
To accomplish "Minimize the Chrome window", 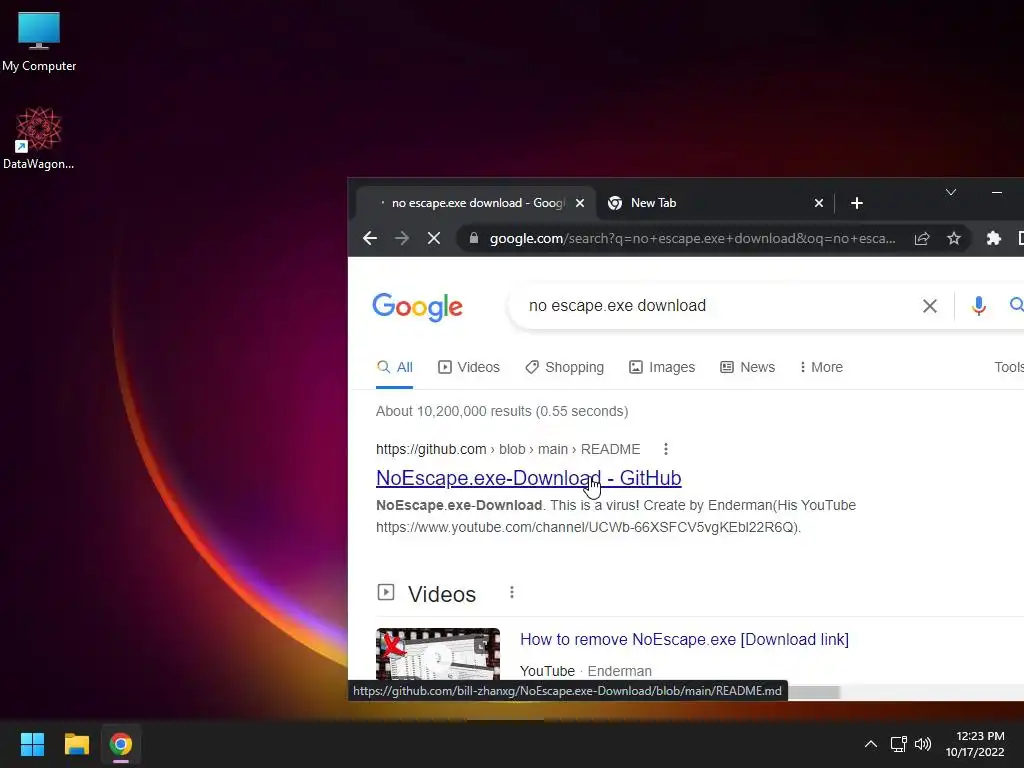I will coord(997,192).
